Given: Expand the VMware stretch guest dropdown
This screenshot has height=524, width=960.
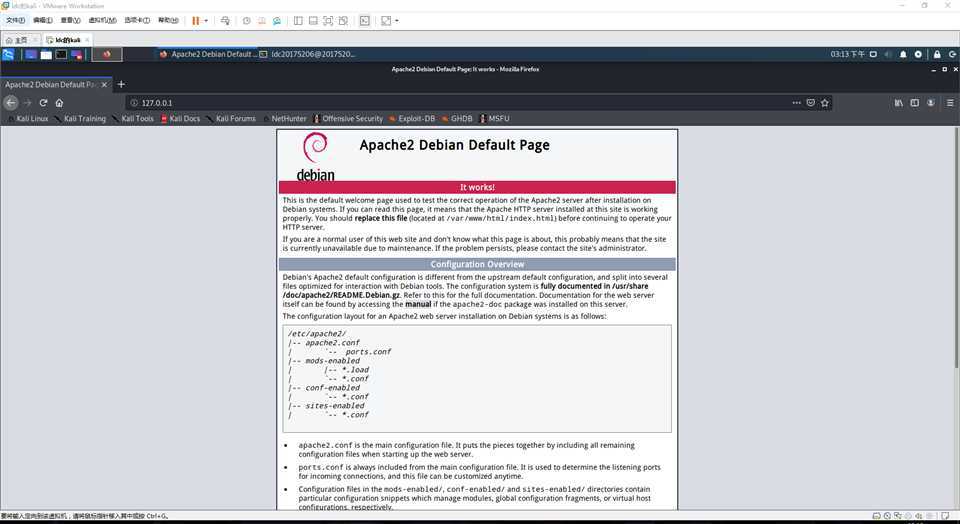Looking at the screenshot, I should pos(397,21).
